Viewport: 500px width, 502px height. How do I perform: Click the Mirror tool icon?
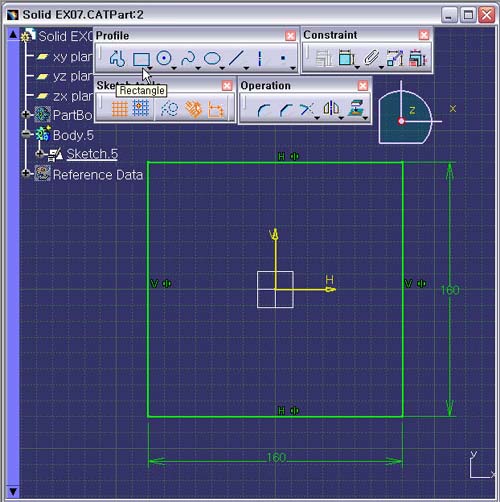coord(331,108)
